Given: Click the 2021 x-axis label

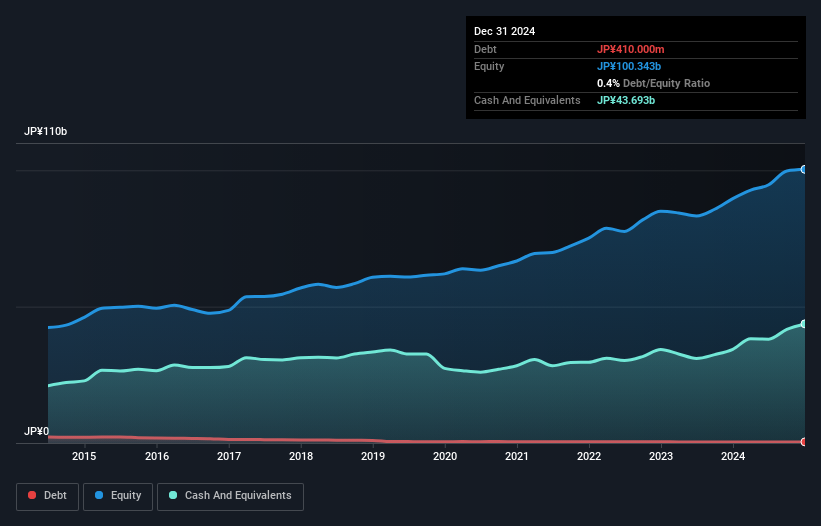Looking at the screenshot, I should point(517,456).
